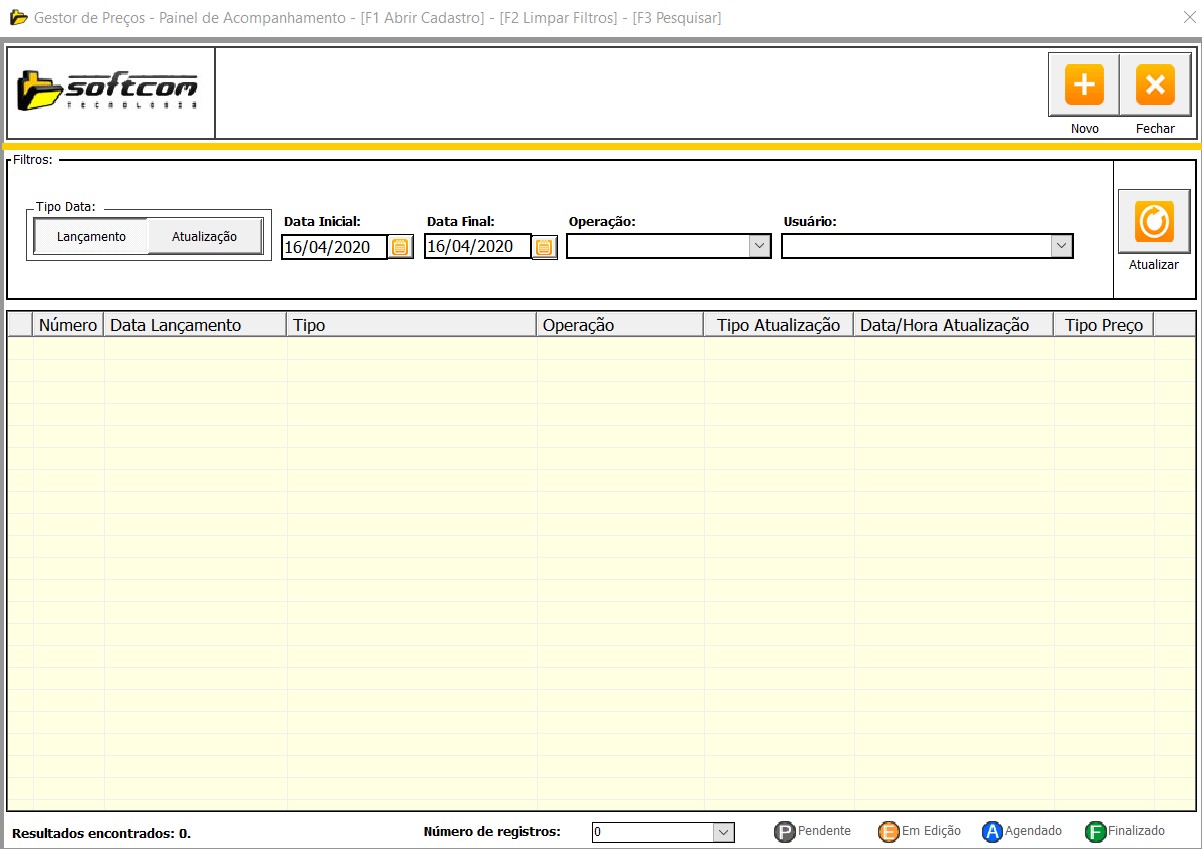
Task: Select Atualização date type toggle
Action: [205, 237]
